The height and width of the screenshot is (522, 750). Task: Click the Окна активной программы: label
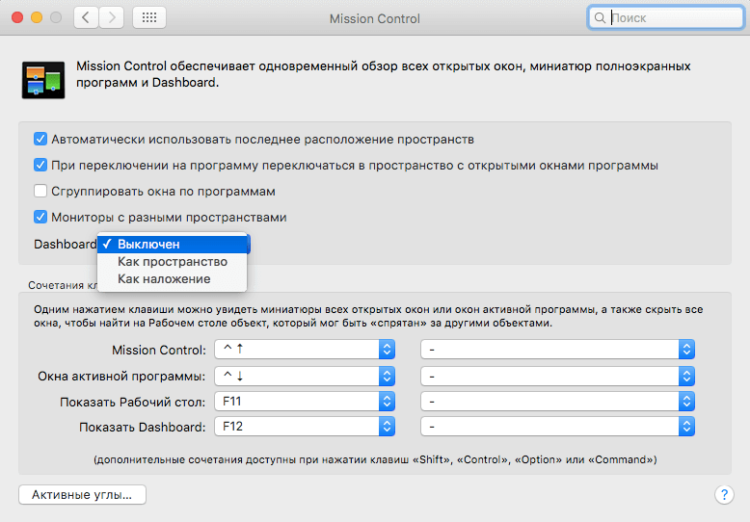121,376
